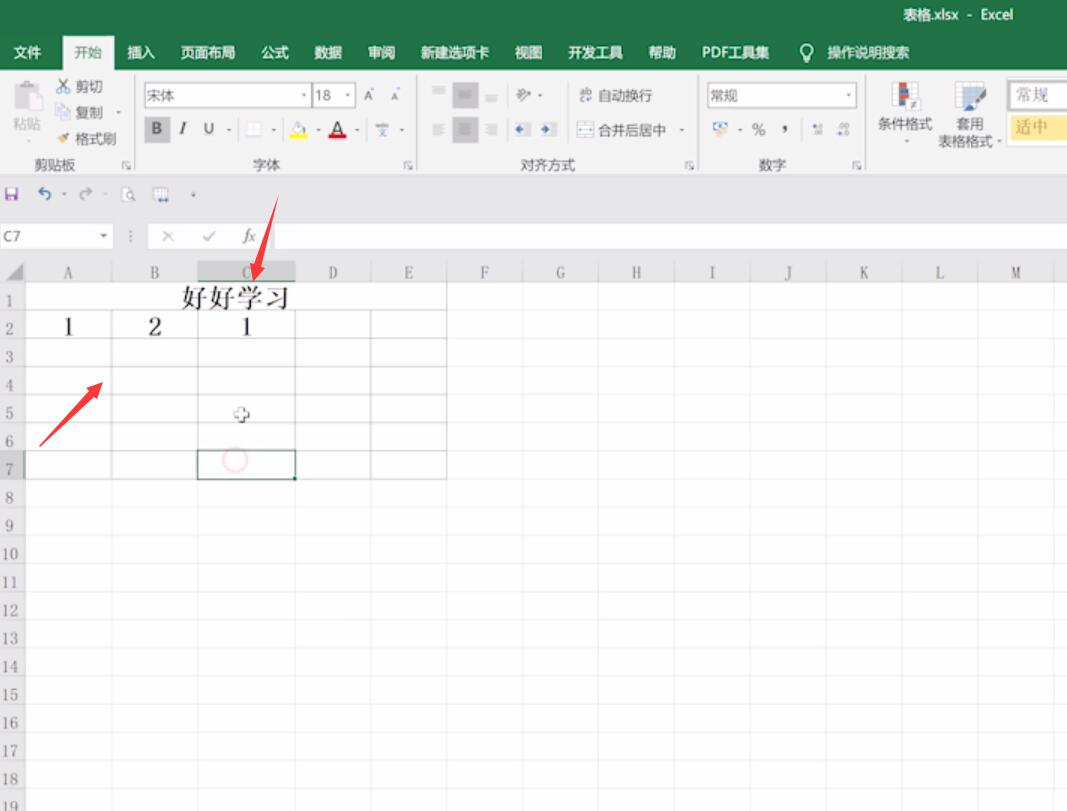Viewport: 1067px width, 811px height.
Task: Select the 适中 (Neutral) cell style swatch
Action: 1037,127
